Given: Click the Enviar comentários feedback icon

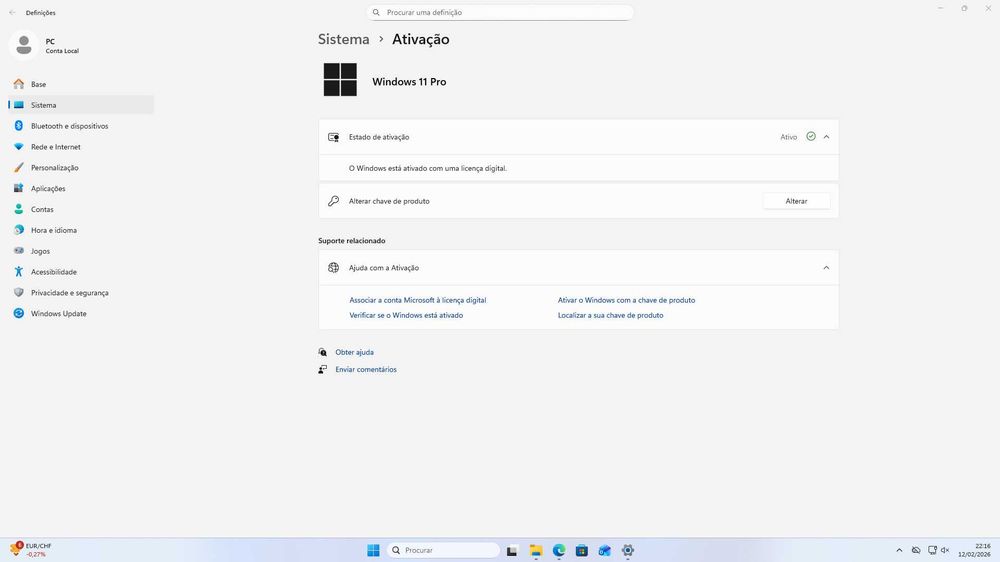Looking at the screenshot, I should [x=323, y=369].
